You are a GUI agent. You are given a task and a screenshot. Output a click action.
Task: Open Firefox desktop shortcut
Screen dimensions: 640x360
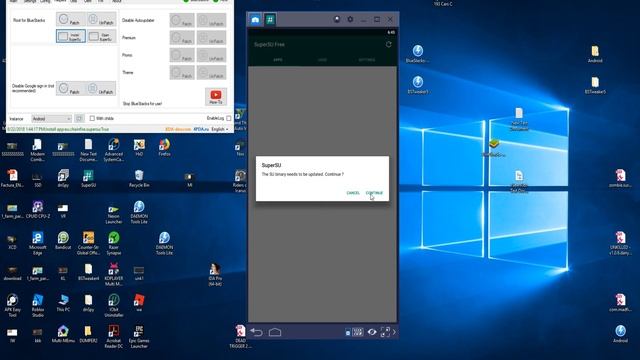click(x=164, y=147)
